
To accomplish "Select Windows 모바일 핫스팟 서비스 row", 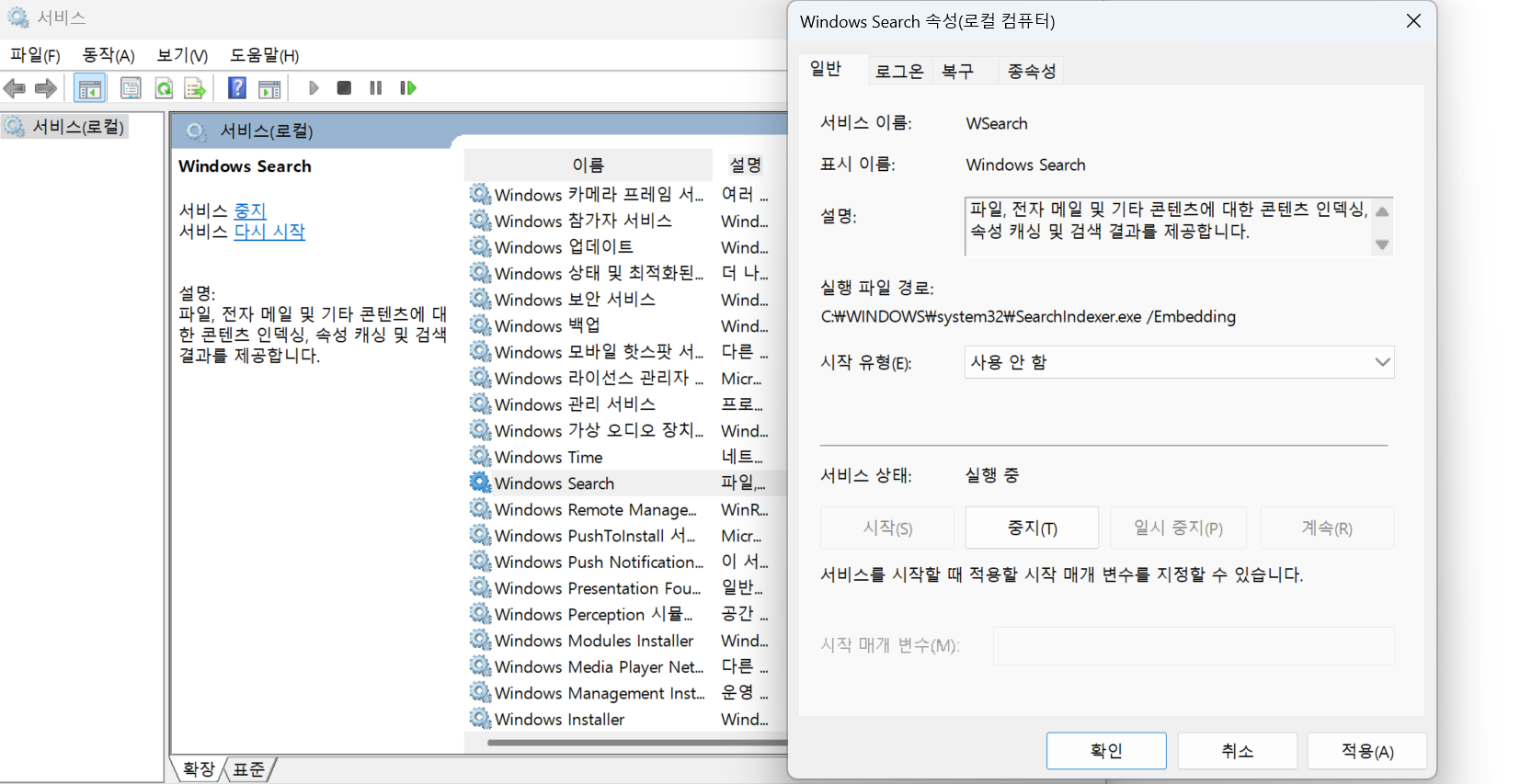I will click(626, 351).
